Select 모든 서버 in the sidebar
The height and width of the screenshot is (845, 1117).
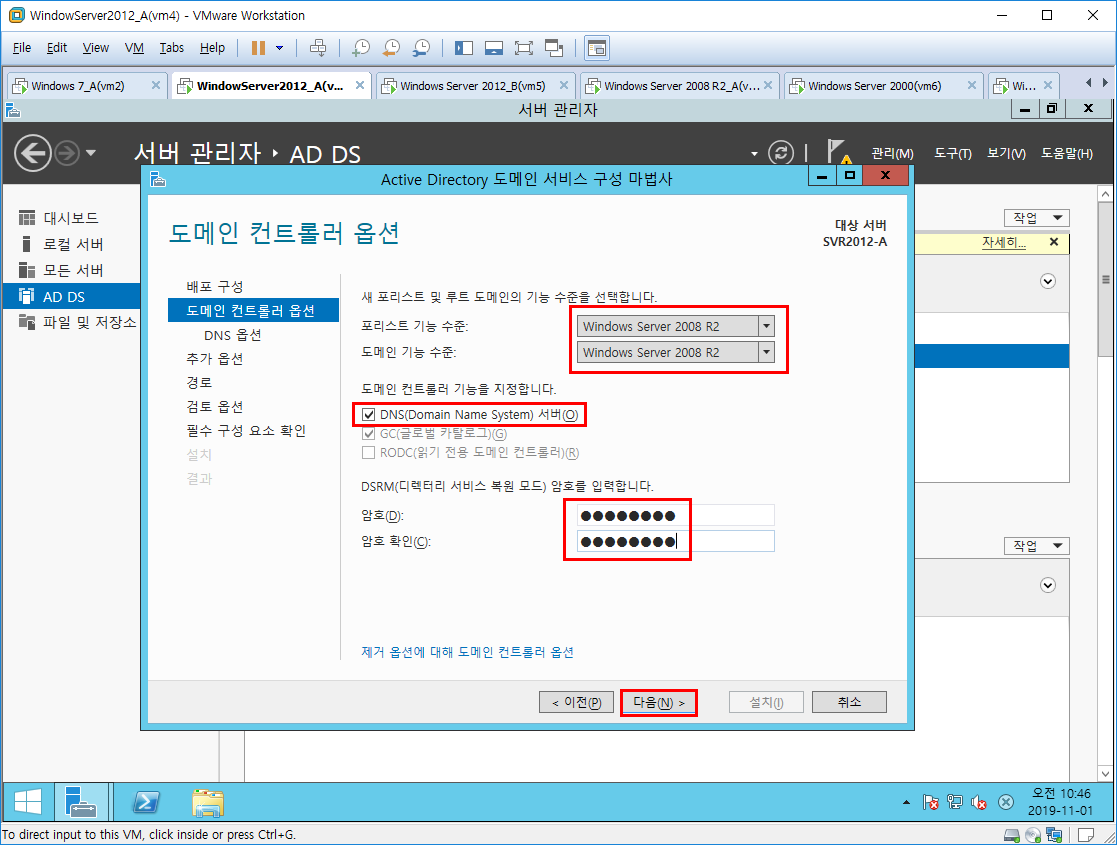coord(71,271)
